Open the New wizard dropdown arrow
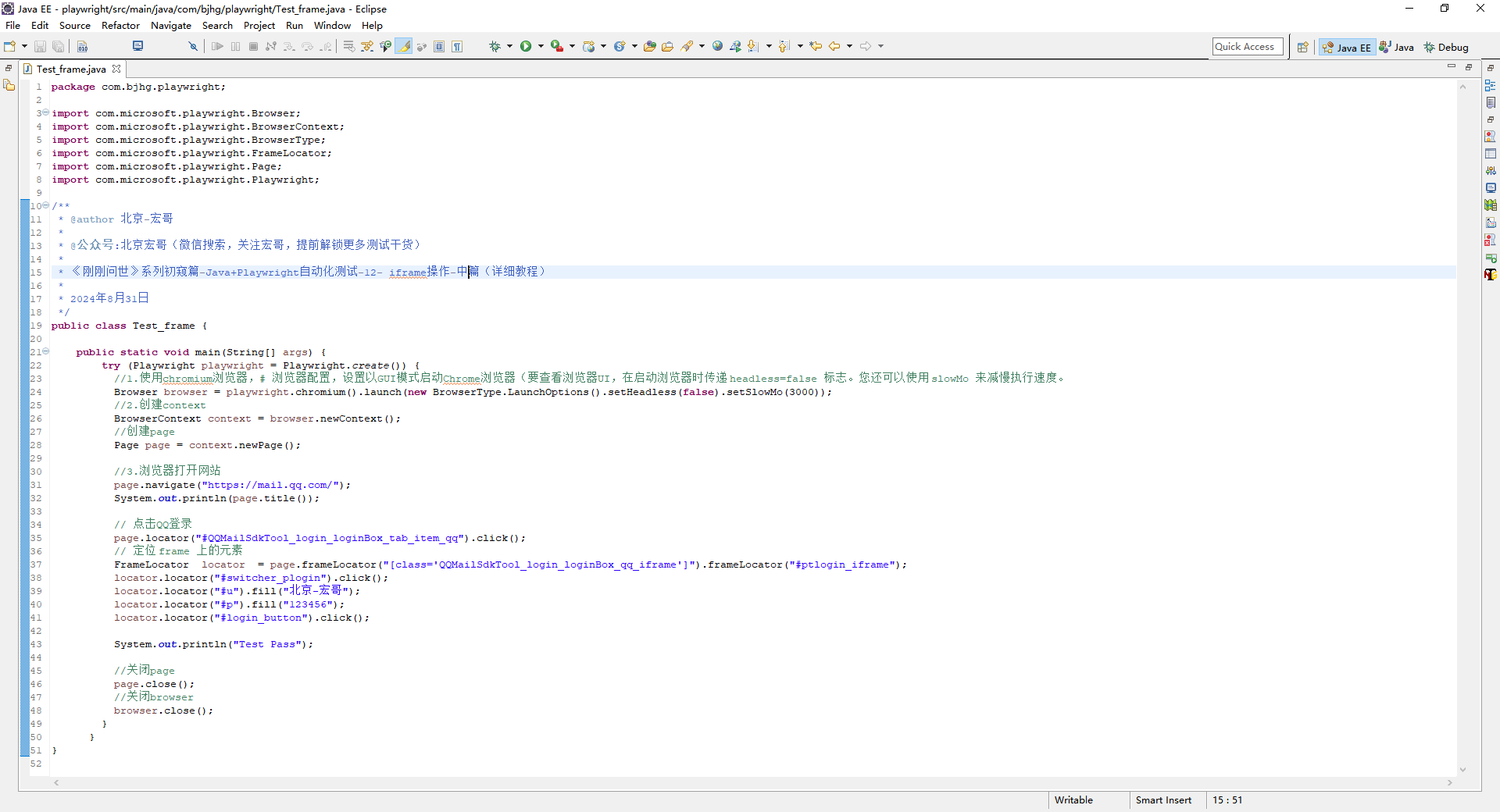 [x=24, y=47]
